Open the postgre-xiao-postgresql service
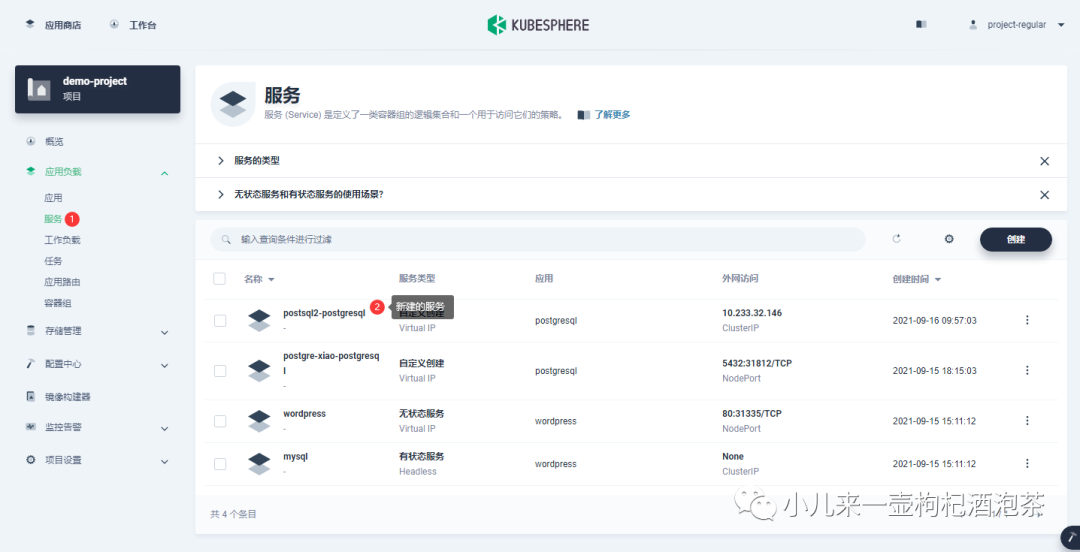The width and height of the screenshot is (1080, 552). [331, 363]
